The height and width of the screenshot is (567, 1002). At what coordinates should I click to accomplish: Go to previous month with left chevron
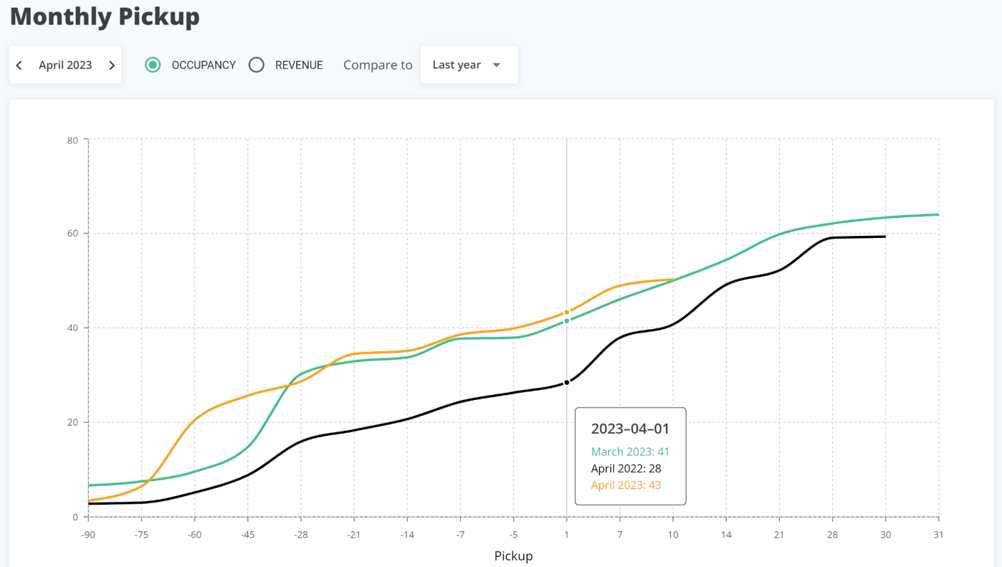point(19,65)
